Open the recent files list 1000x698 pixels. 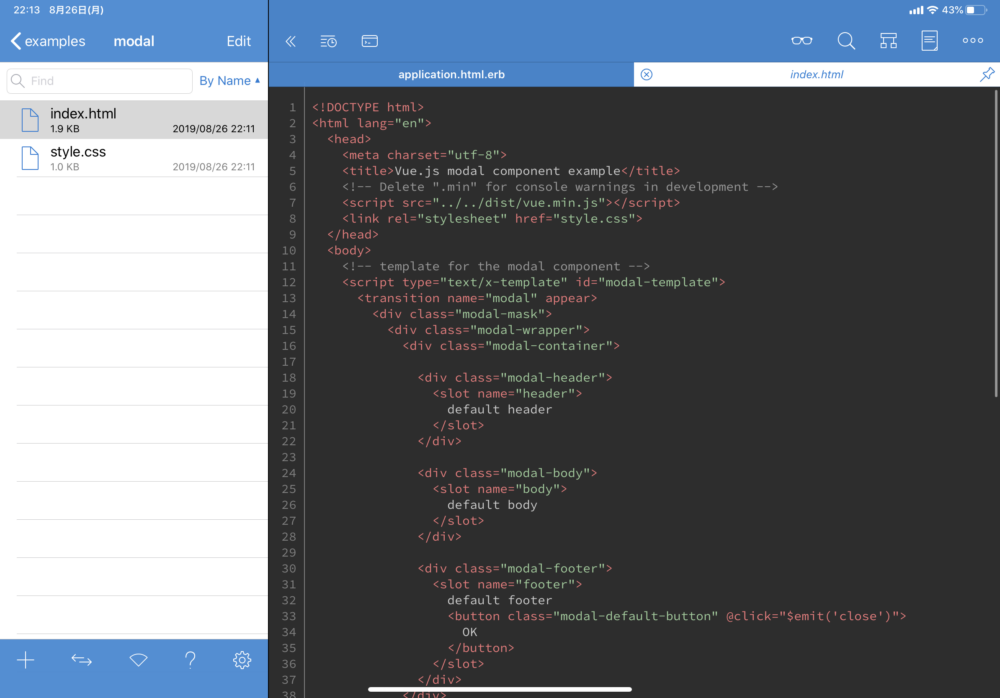coord(328,41)
